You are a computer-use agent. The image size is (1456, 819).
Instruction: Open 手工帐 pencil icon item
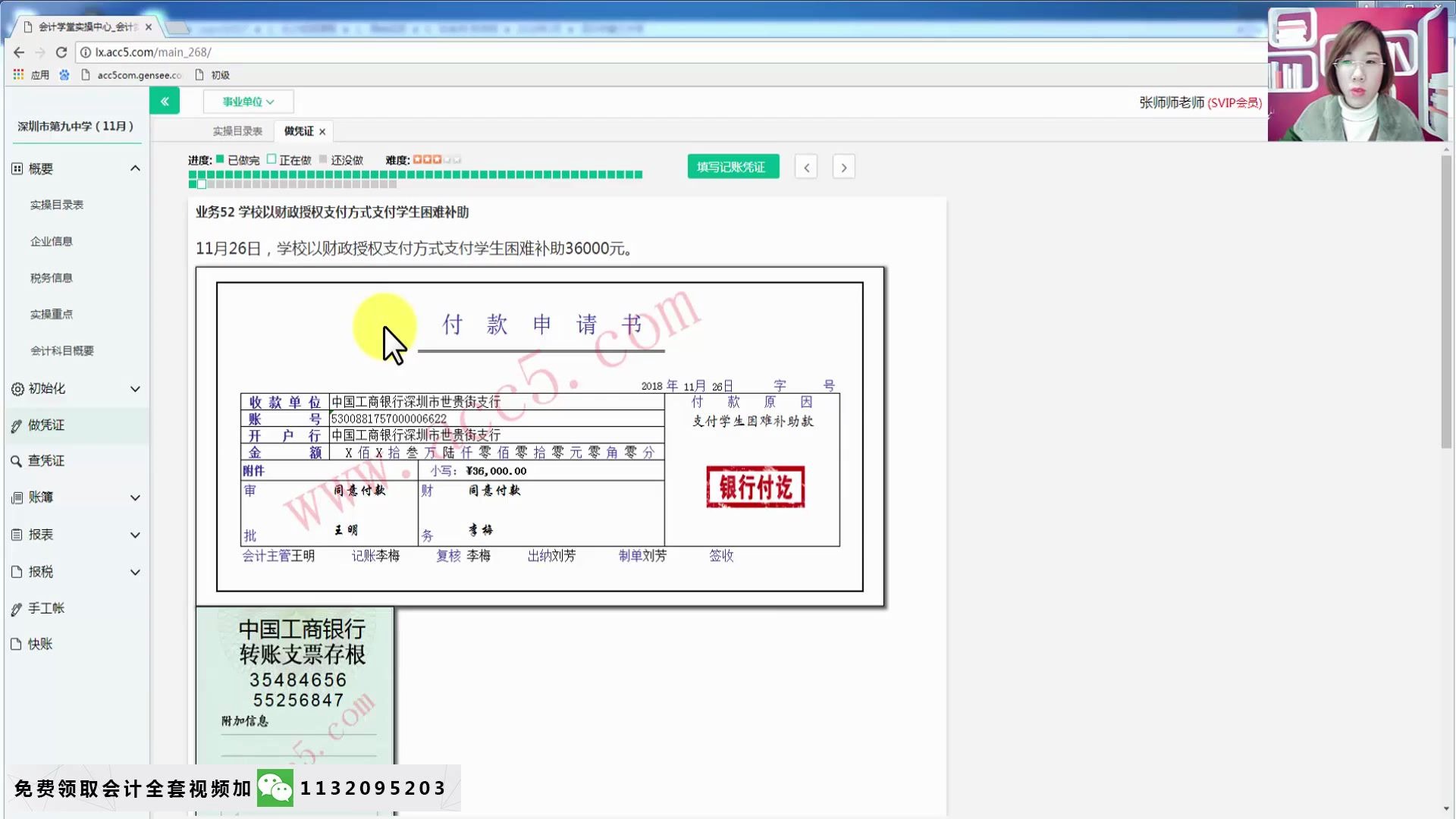pos(17,609)
